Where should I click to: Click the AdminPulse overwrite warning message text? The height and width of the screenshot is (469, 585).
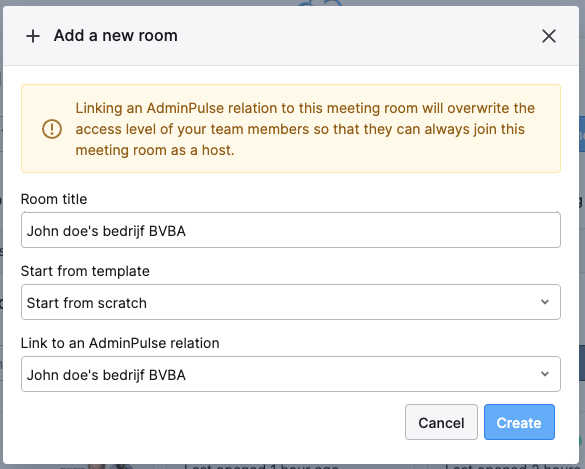point(305,129)
